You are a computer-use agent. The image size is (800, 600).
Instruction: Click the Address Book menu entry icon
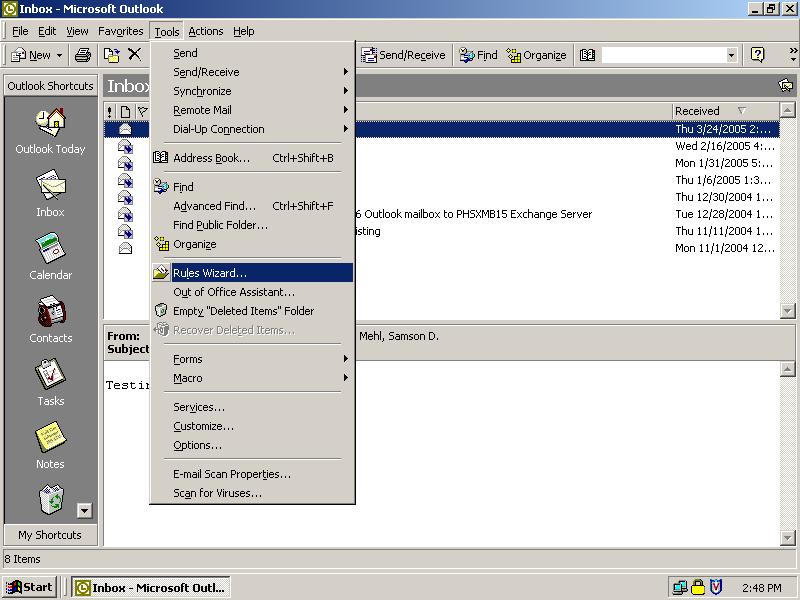tap(161, 158)
